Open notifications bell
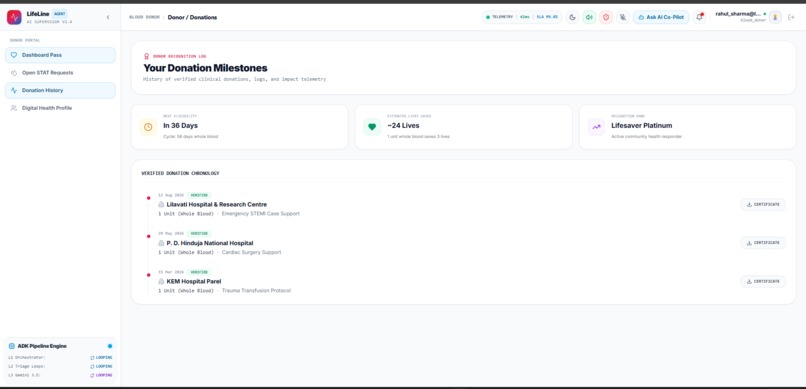806x389 pixels. tap(699, 17)
